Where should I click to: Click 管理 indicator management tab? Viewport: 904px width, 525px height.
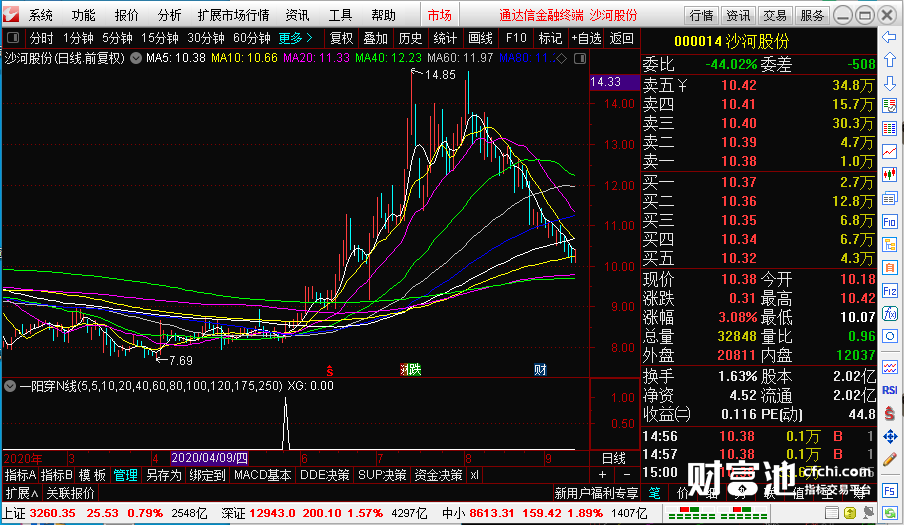click(126, 475)
